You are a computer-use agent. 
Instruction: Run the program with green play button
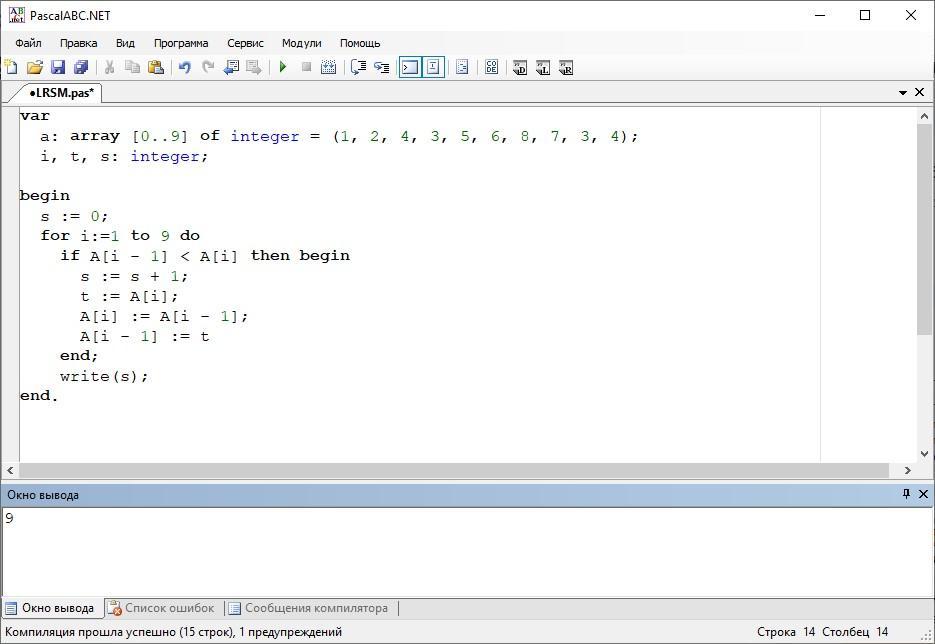coord(283,67)
